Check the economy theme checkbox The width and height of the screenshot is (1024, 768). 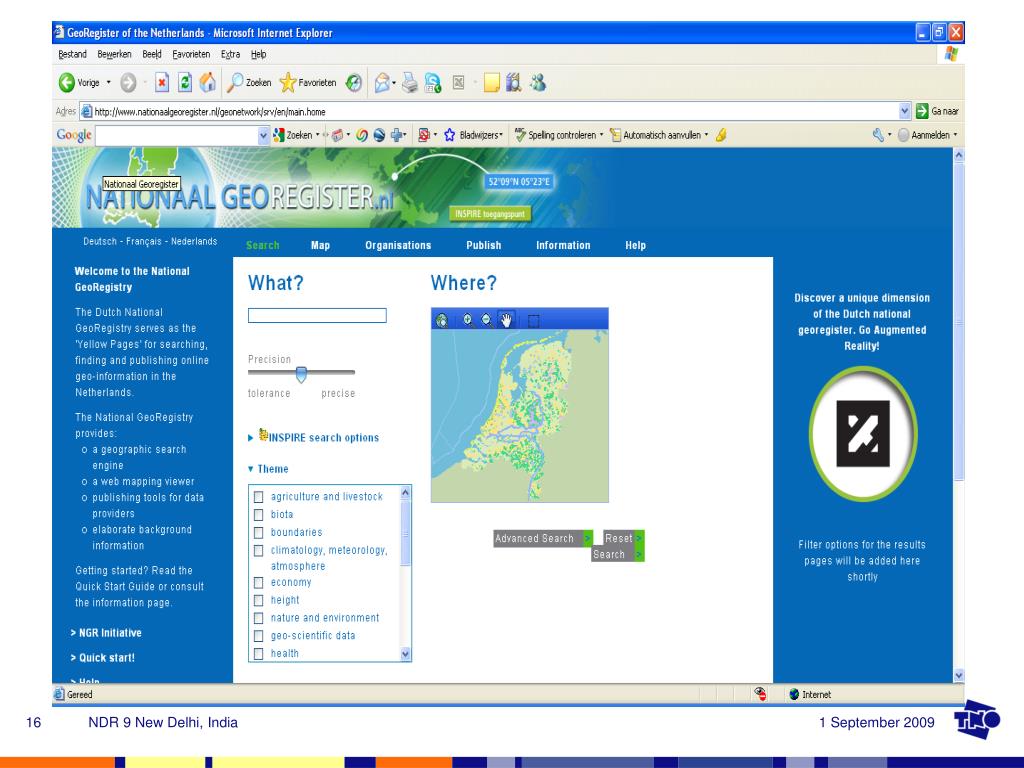coord(259,583)
